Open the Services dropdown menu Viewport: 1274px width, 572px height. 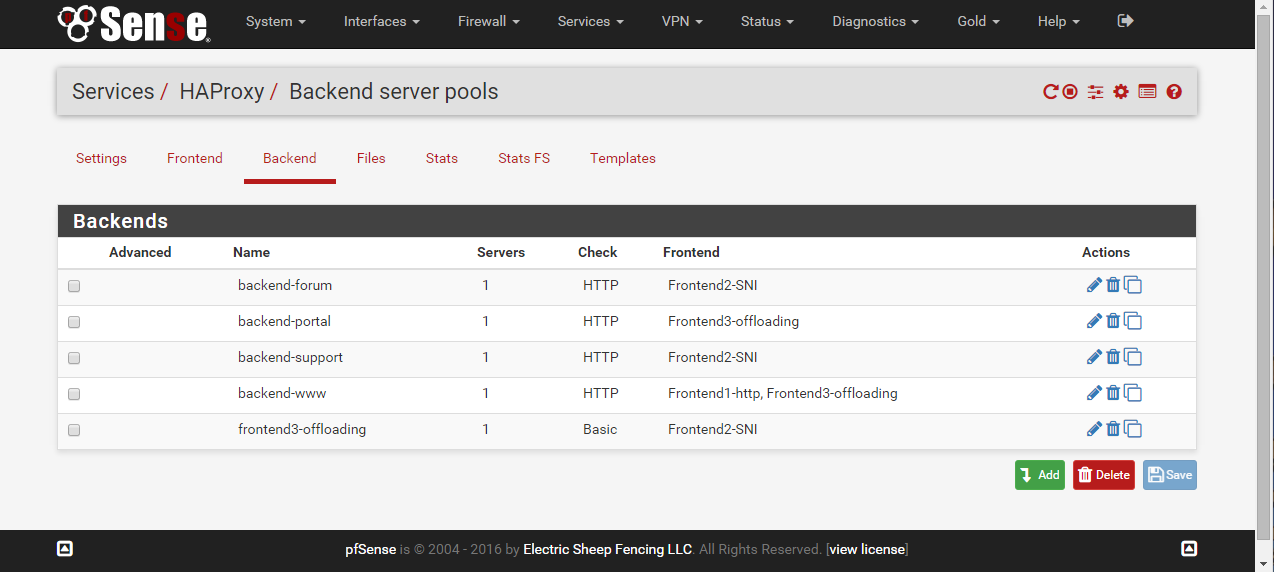pyautogui.click(x=591, y=21)
